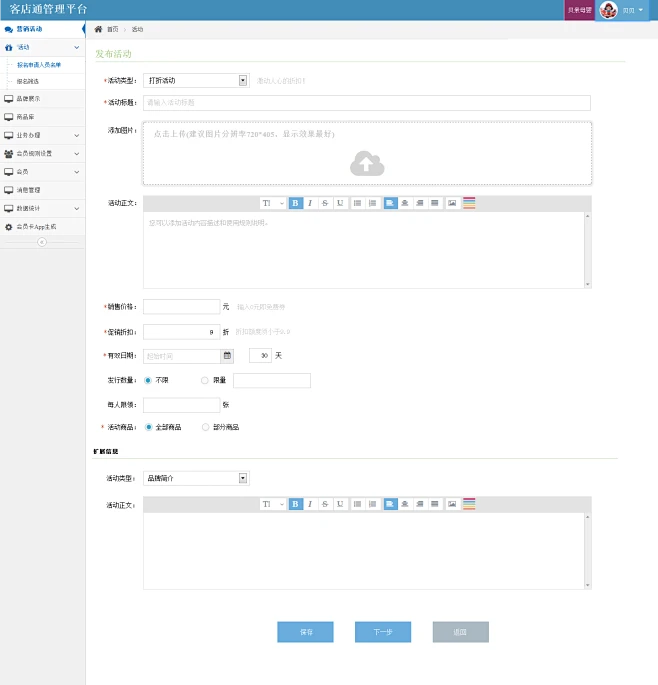This screenshot has width=658, height=685.
Task: Apply underline in the 扩展信息 editor toolbar
Action: (x=340, y=504)
